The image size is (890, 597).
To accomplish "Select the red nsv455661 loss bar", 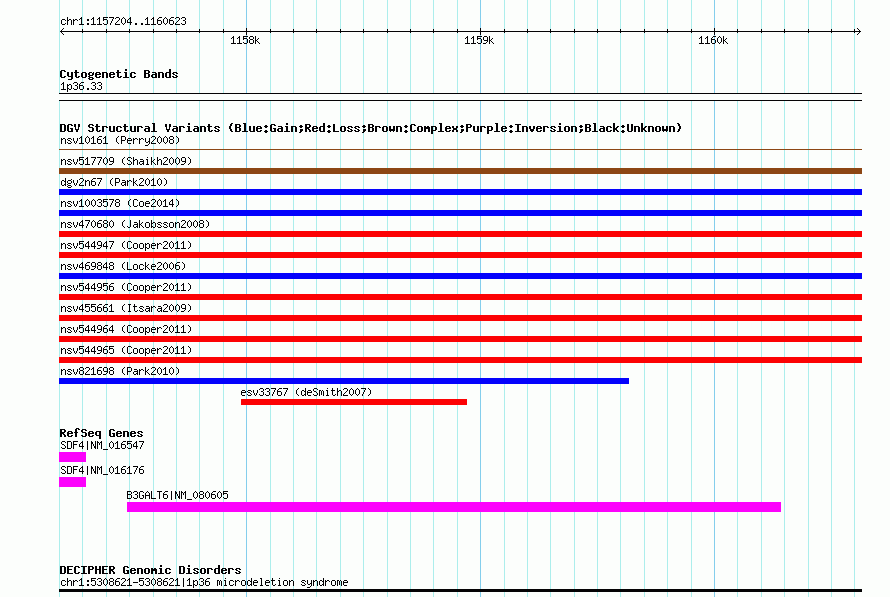I will (460, 318).
